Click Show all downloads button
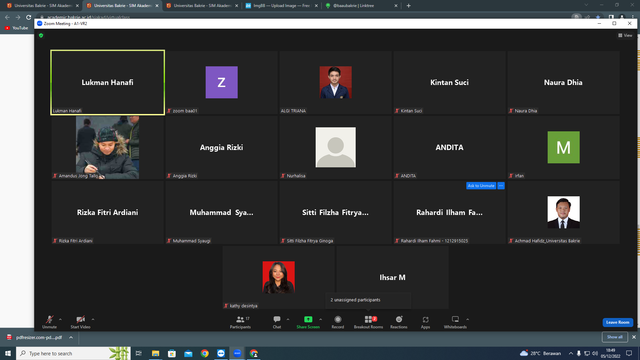Screen dimensions: 640x360 pyautogui.click(x=614, y=337)
